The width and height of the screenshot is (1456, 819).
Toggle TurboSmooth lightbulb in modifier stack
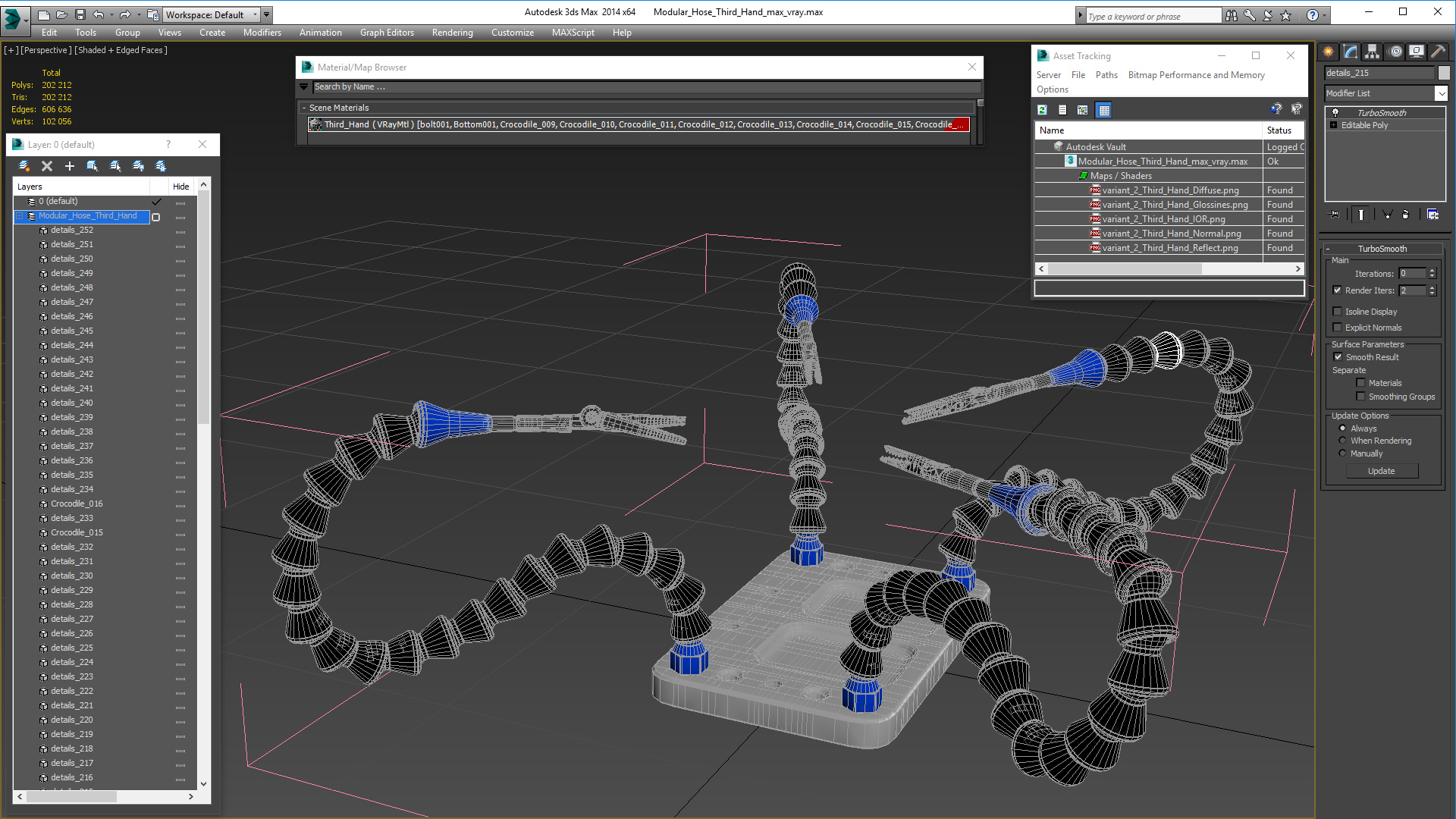tap(1335, 113)
